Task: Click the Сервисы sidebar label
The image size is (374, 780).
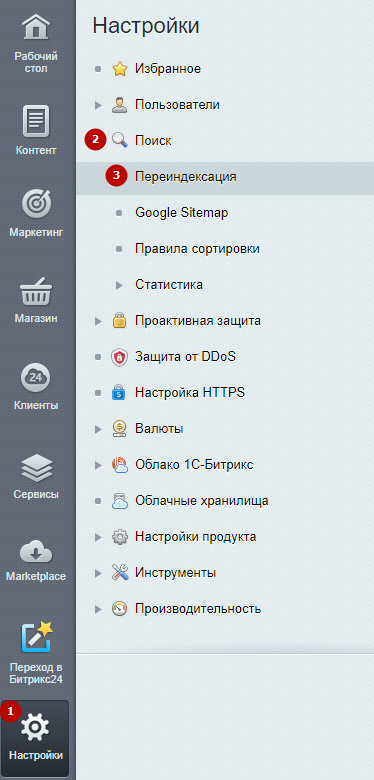Action: (36, 494)
